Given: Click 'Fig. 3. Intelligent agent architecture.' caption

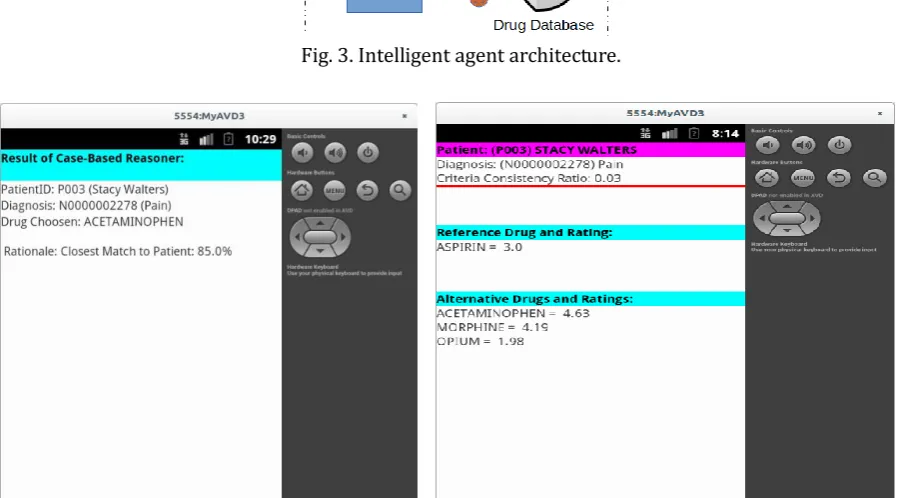Looking at the screenshot, I should tap(461, 56).
